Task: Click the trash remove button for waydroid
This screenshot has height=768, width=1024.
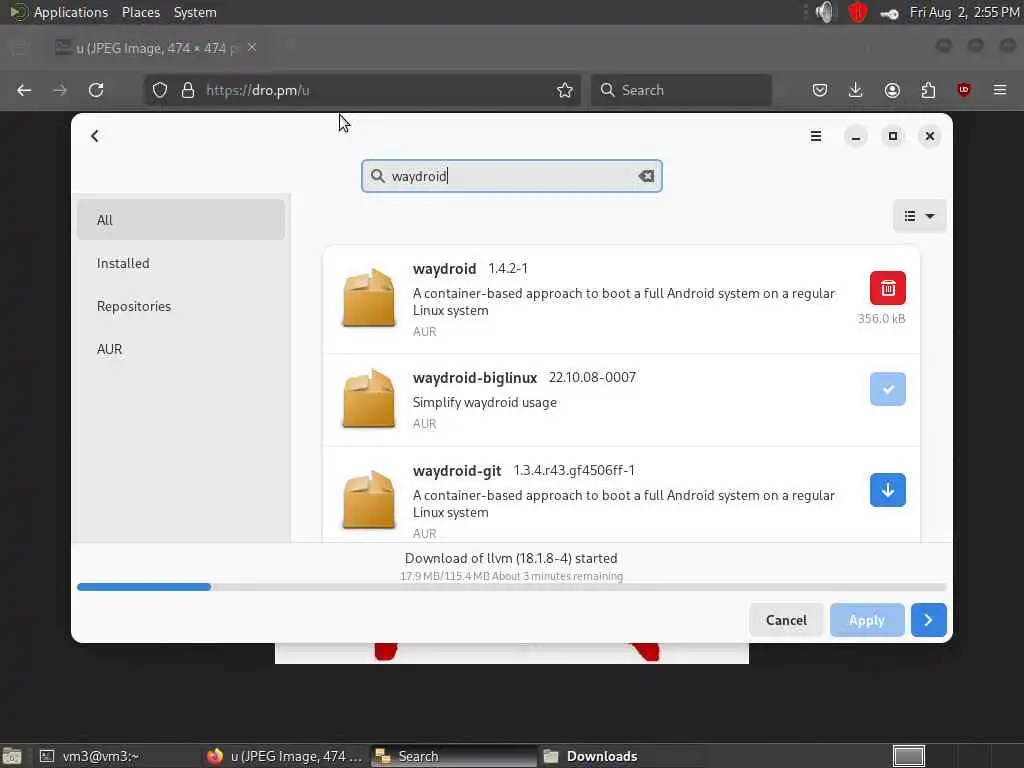Action: coord(888,288)
